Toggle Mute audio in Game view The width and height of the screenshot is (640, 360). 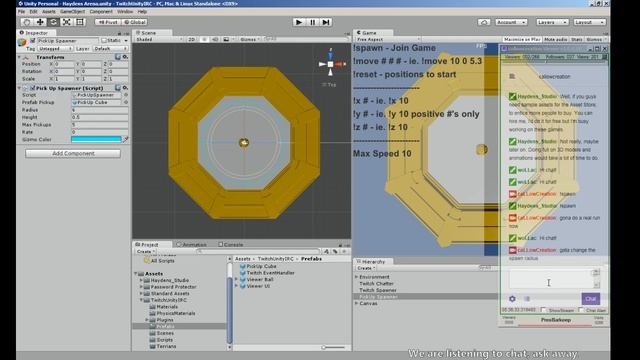click(556, 40)
